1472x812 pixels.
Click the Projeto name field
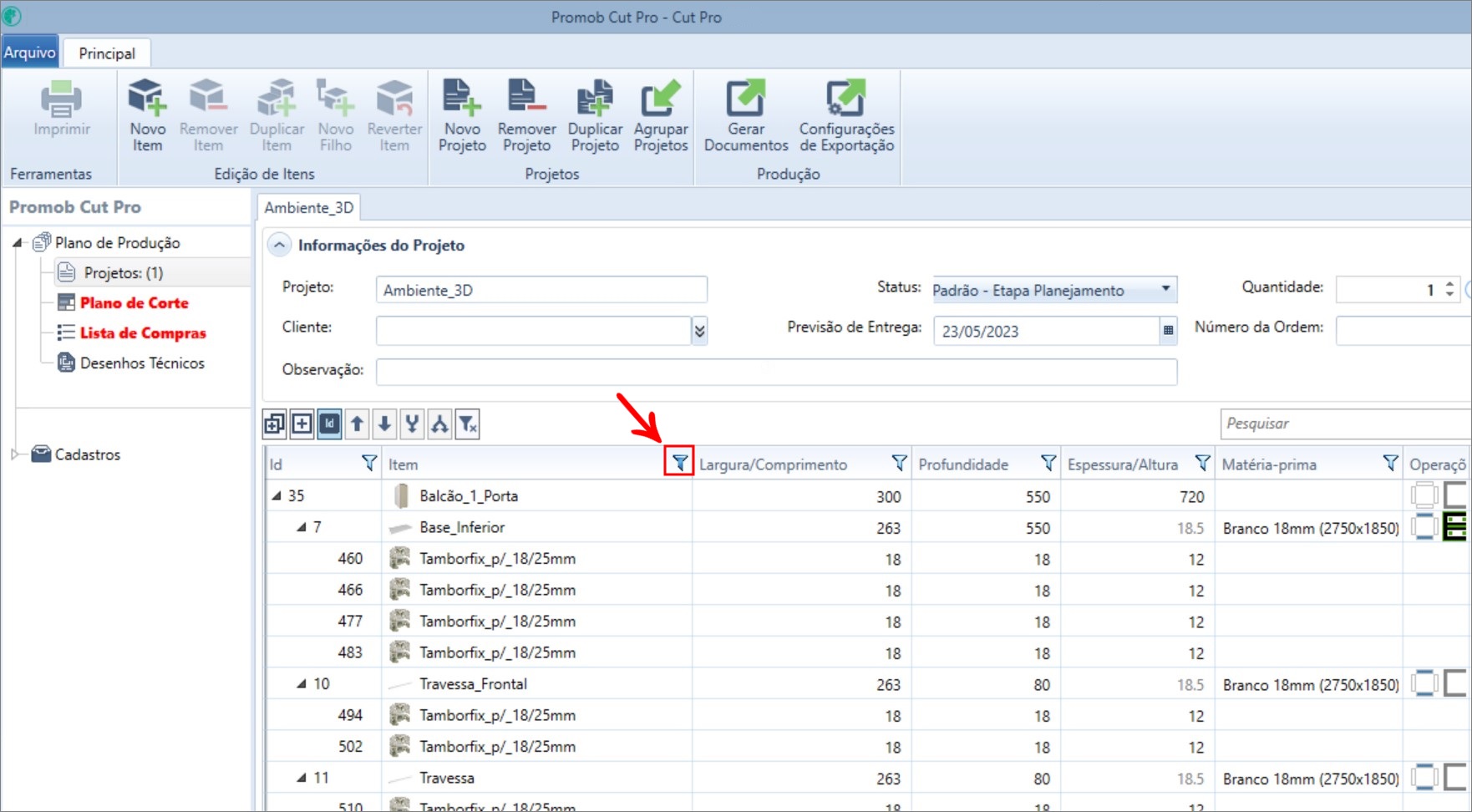[x=541, y=290]
